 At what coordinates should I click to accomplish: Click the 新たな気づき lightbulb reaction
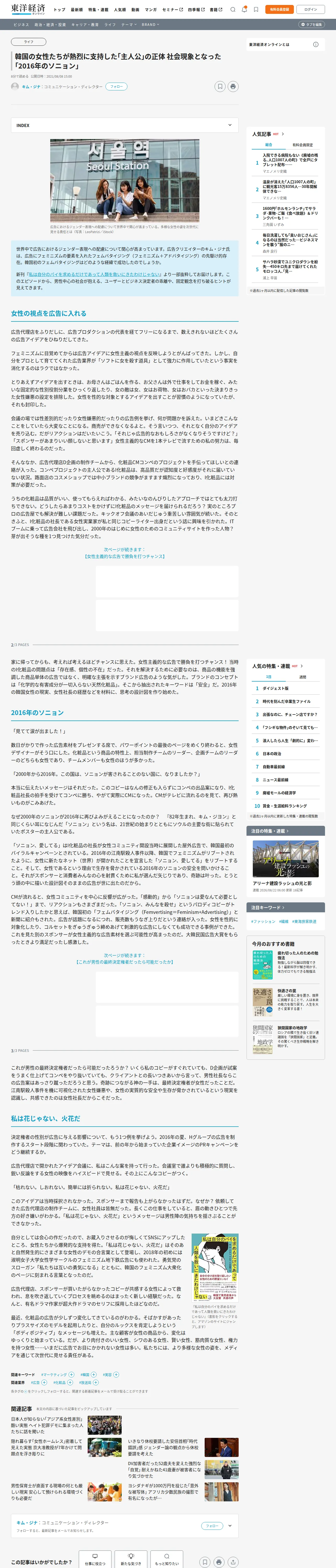point(131,1559)
